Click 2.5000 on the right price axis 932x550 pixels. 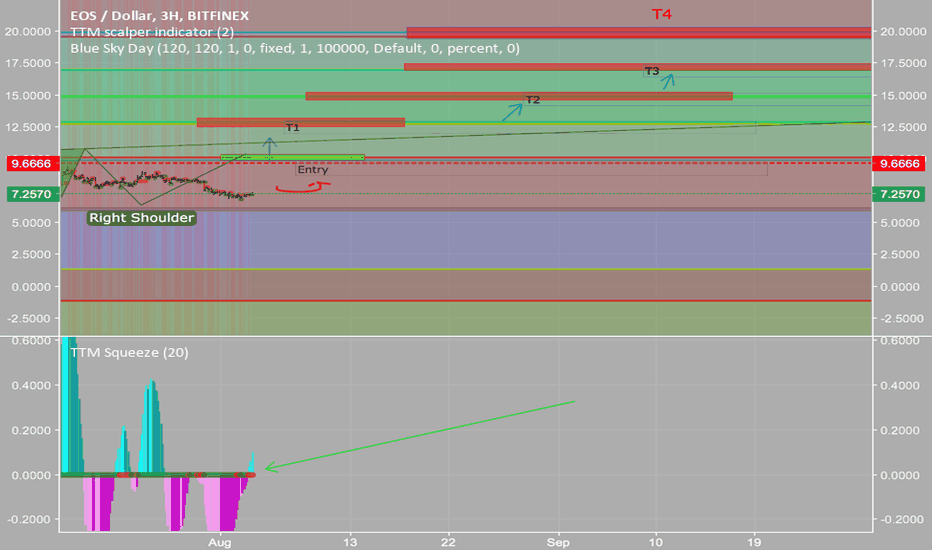pyautogui.click(x=901, y=254)
